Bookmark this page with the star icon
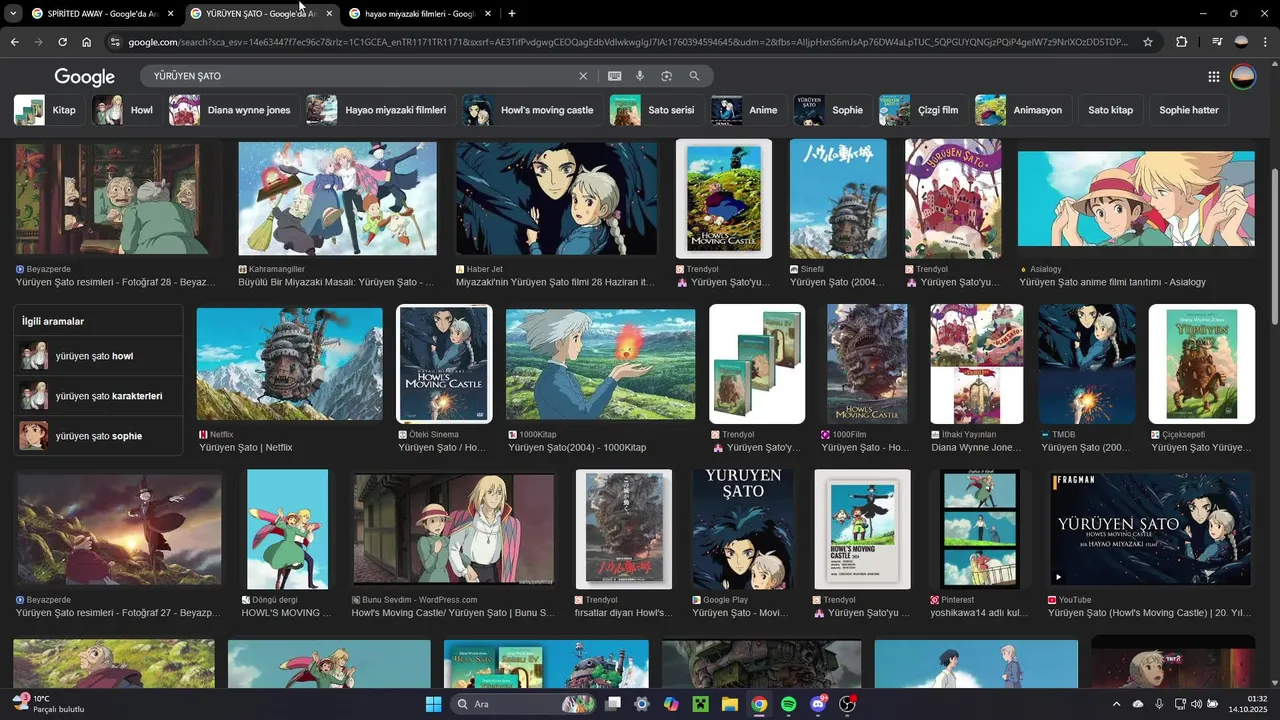Screen dimensions: 1280x720 pyautogui.click(x=1148, y=42)
